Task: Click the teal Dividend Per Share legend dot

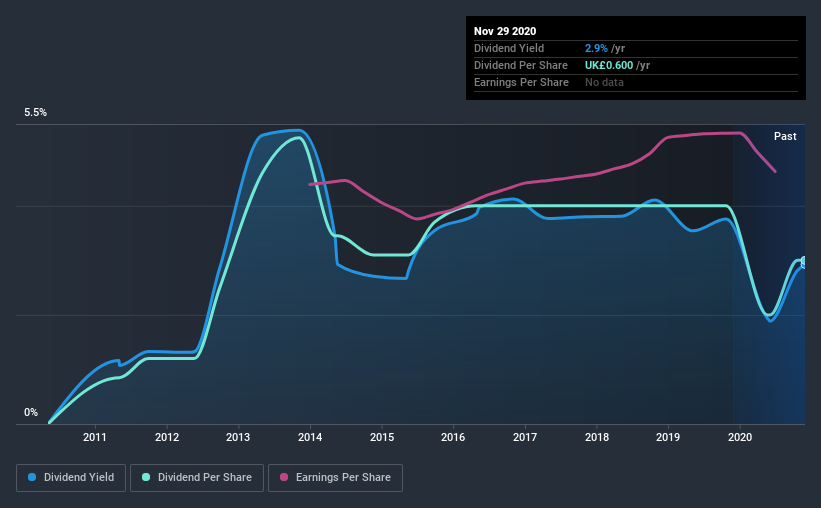Action: pyautogui.click(x=146, y=477)
